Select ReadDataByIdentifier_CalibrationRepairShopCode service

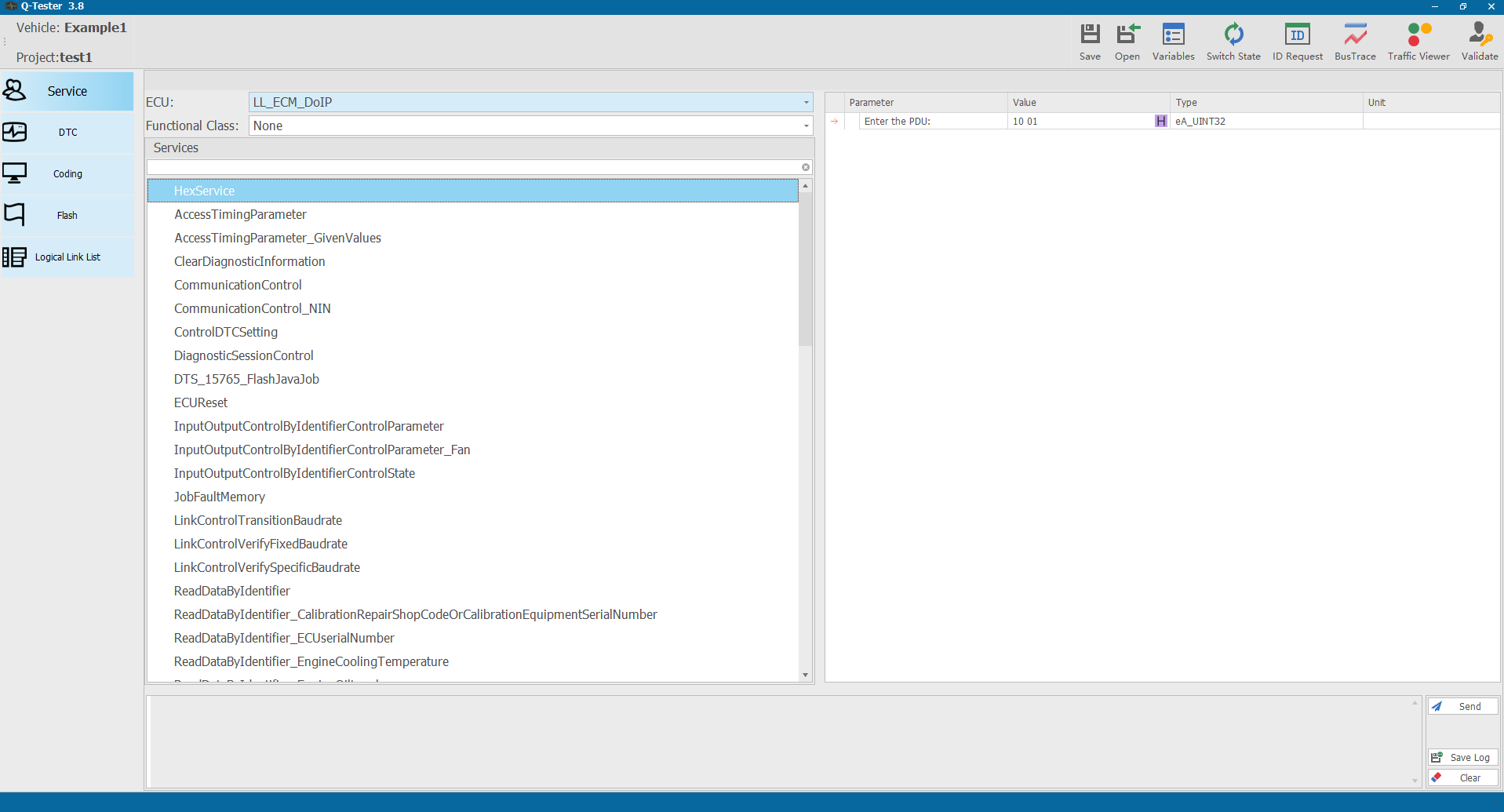(x=473, y=614)
